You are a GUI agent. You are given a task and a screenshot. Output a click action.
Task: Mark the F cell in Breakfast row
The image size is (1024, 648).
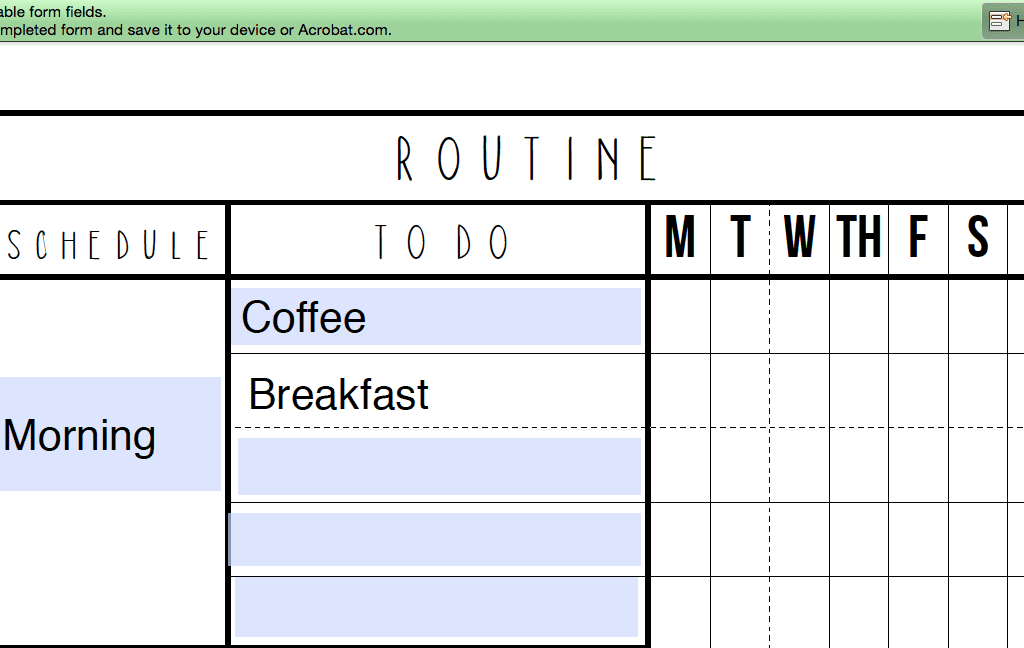pyautogui.click(x=918, y=391)
